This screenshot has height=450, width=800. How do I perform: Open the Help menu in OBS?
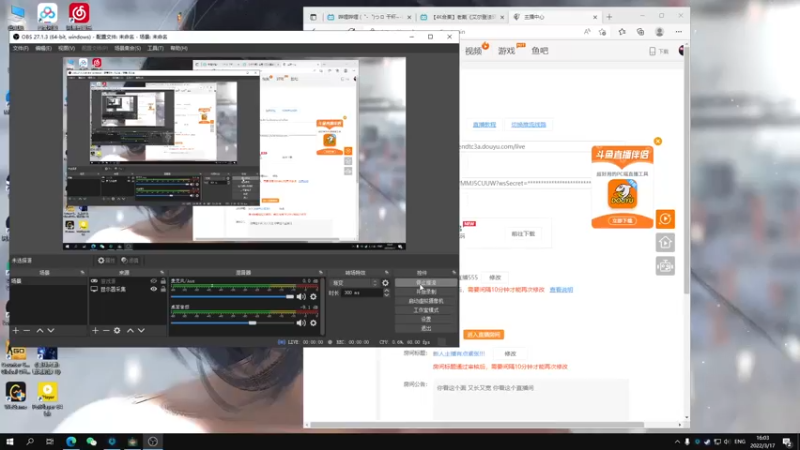coord(179,48)
